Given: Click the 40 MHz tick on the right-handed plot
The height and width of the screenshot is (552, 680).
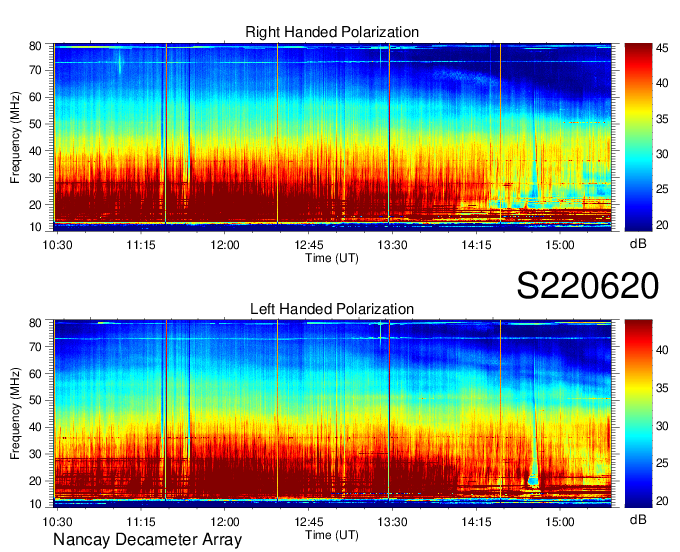Looking at the screenshot, I should [x=35, y=151].
